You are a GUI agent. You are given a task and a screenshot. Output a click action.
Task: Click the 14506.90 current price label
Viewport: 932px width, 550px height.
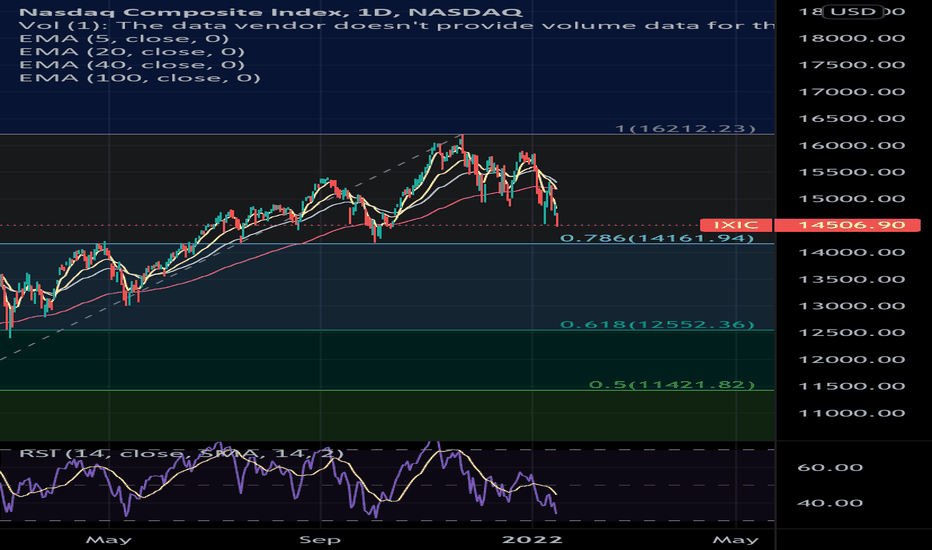(848, 225)
